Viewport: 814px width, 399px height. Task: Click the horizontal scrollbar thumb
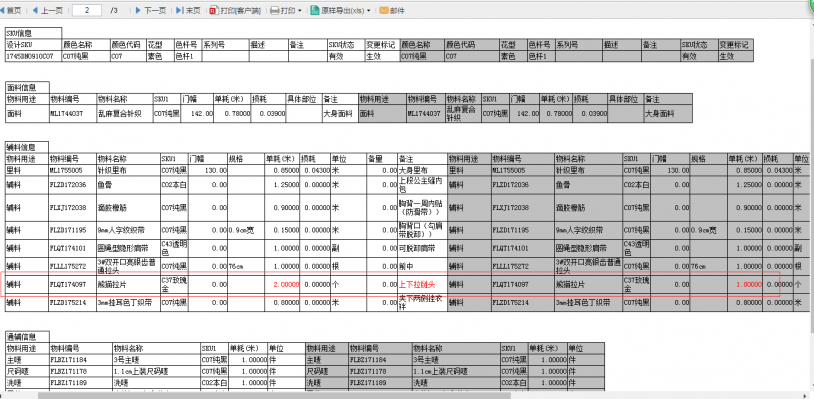pos(275,396)
